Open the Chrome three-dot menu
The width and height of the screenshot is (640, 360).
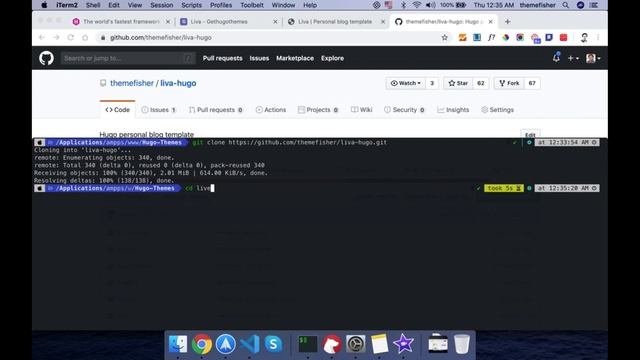pos(598,38)
